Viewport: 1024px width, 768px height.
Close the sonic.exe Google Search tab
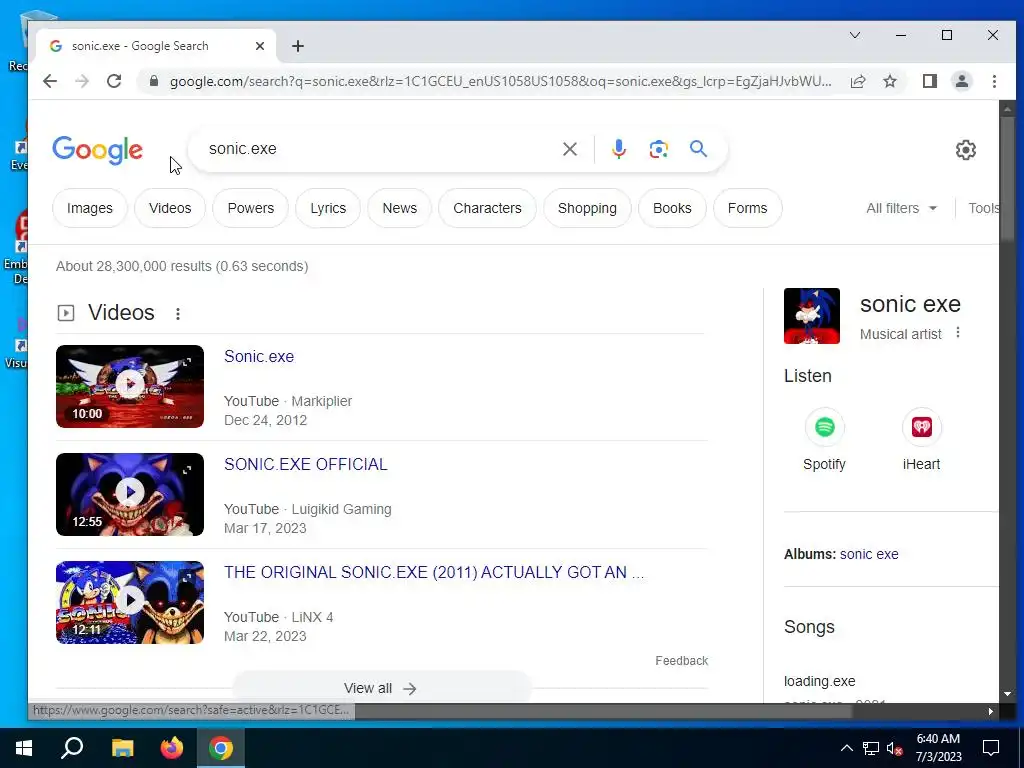260,46
